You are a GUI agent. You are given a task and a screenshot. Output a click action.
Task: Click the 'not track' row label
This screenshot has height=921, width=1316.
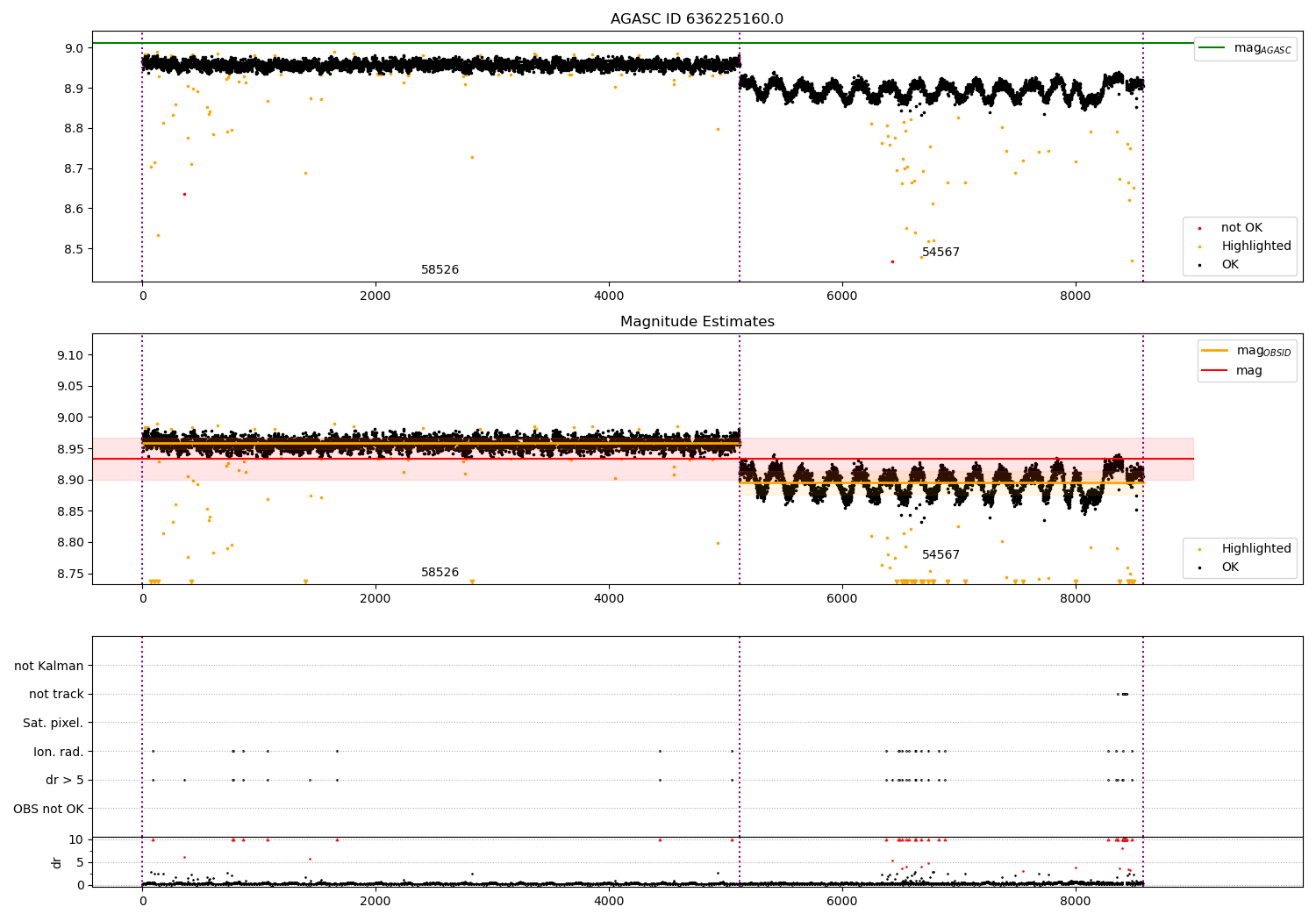(56, 694)
